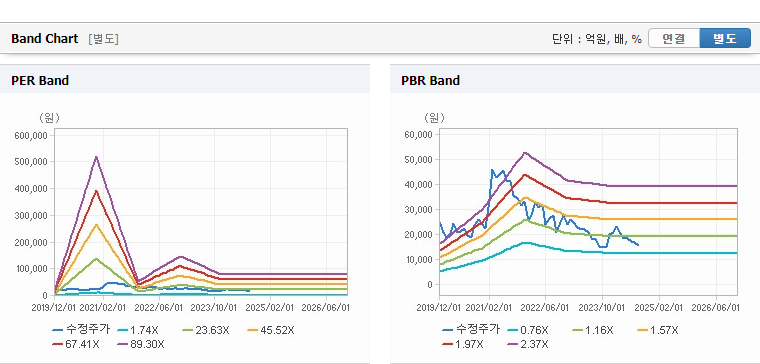This screenshot has width=760, height=364.
Task: Click the 100,000 axis label in PER chart
Action: coord(32,269)
